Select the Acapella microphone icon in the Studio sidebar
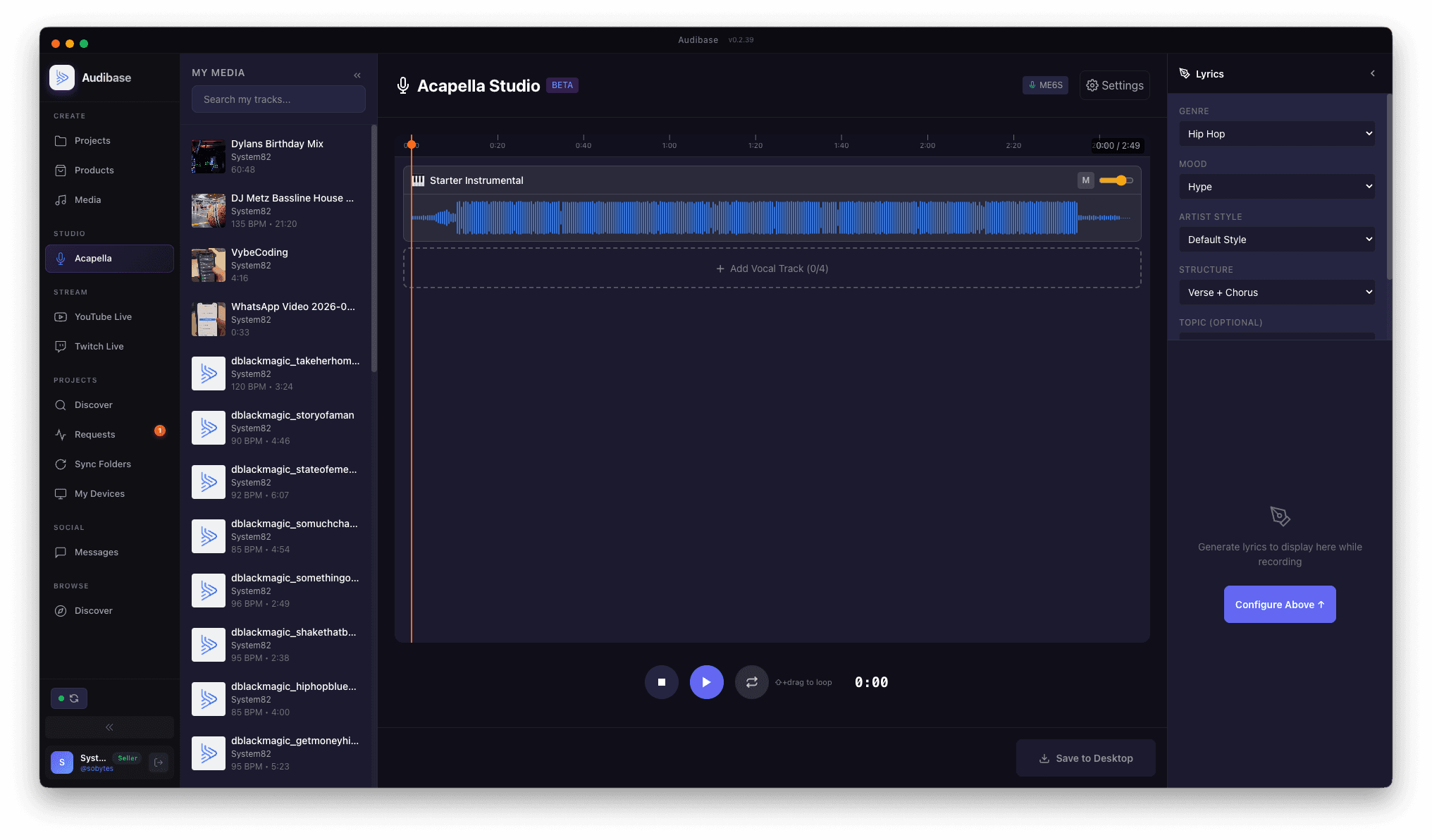1432x840 pixels. pos(61,259)
